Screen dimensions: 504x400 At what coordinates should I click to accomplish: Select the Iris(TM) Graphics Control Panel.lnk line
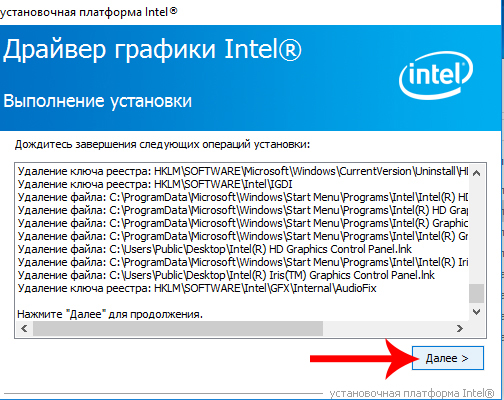pos(226,275)
